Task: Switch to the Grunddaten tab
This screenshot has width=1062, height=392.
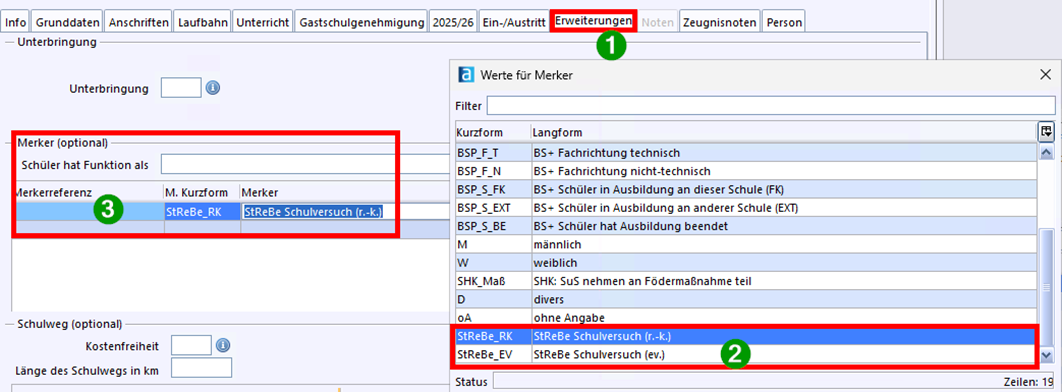Action: point(67,22)
